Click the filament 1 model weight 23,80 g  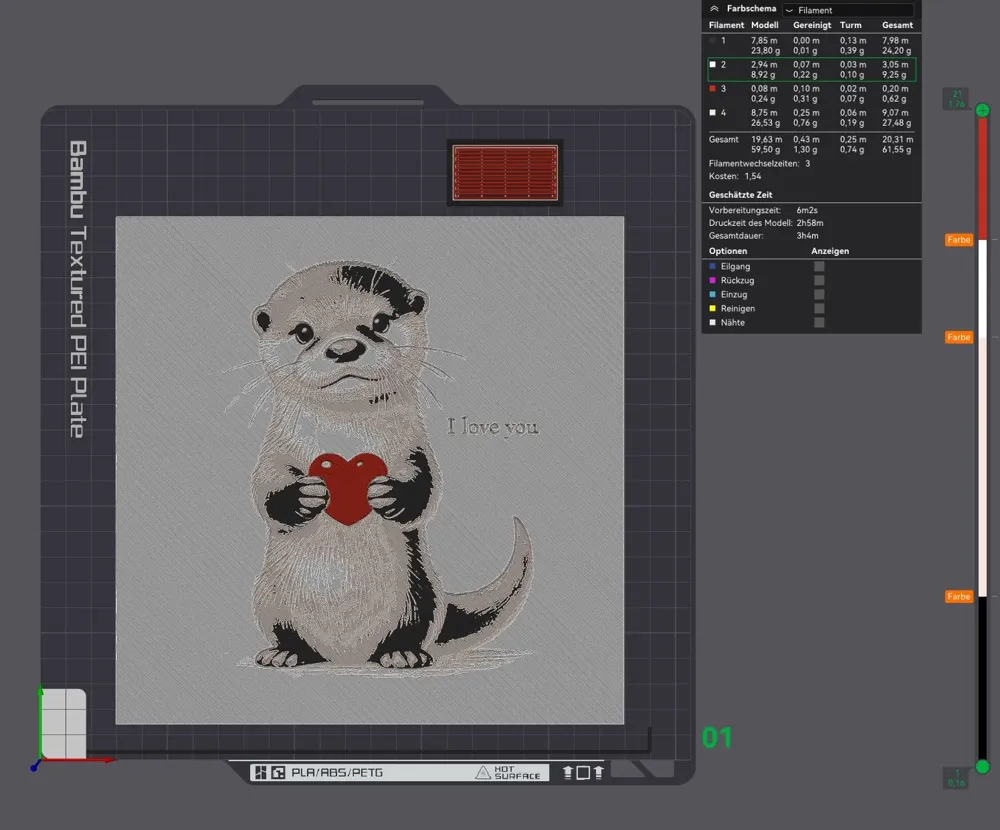[x=765, y=51]
